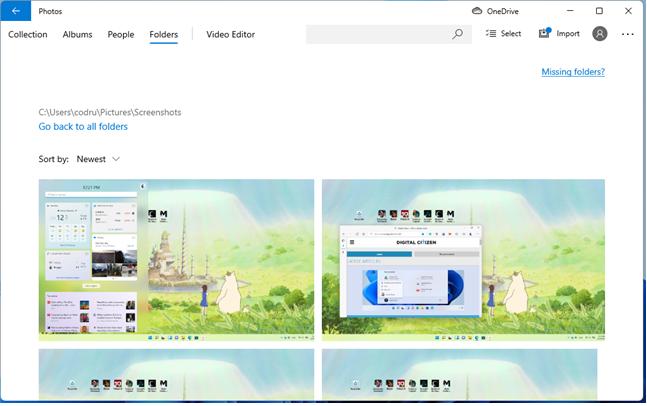Open the three-dot more options menu
Viewport: 647px width, 406px height.
coord(628,34)
